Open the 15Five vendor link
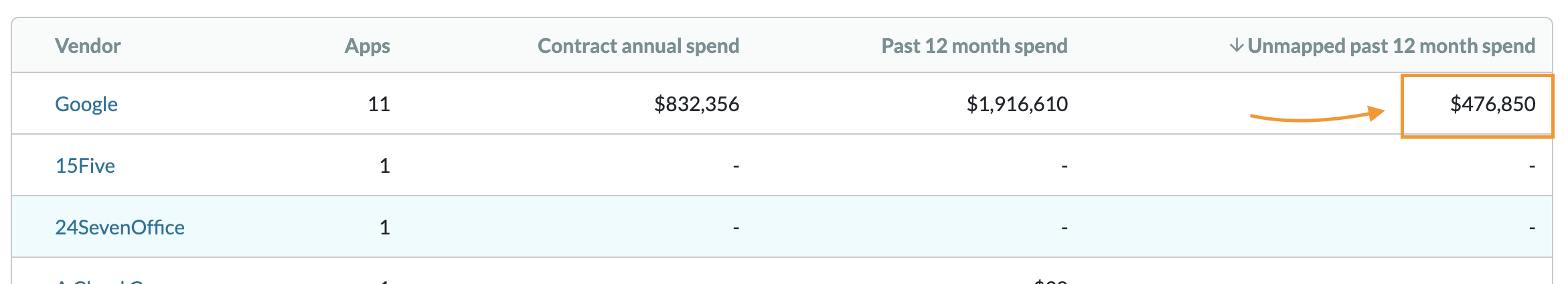This screenshot has width=1568, height=284. pos(85,165)
